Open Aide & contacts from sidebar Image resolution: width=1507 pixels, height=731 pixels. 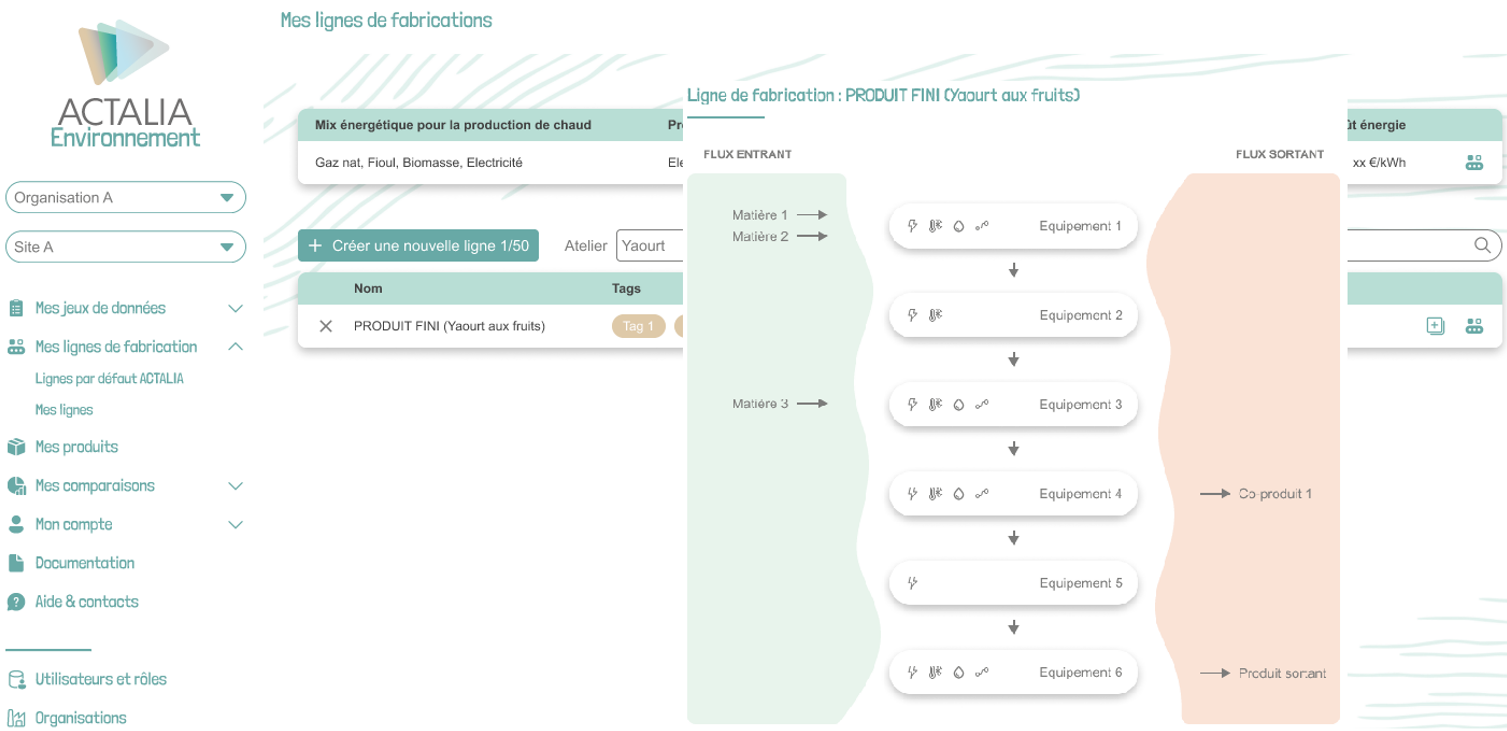(x=86, y=602)
